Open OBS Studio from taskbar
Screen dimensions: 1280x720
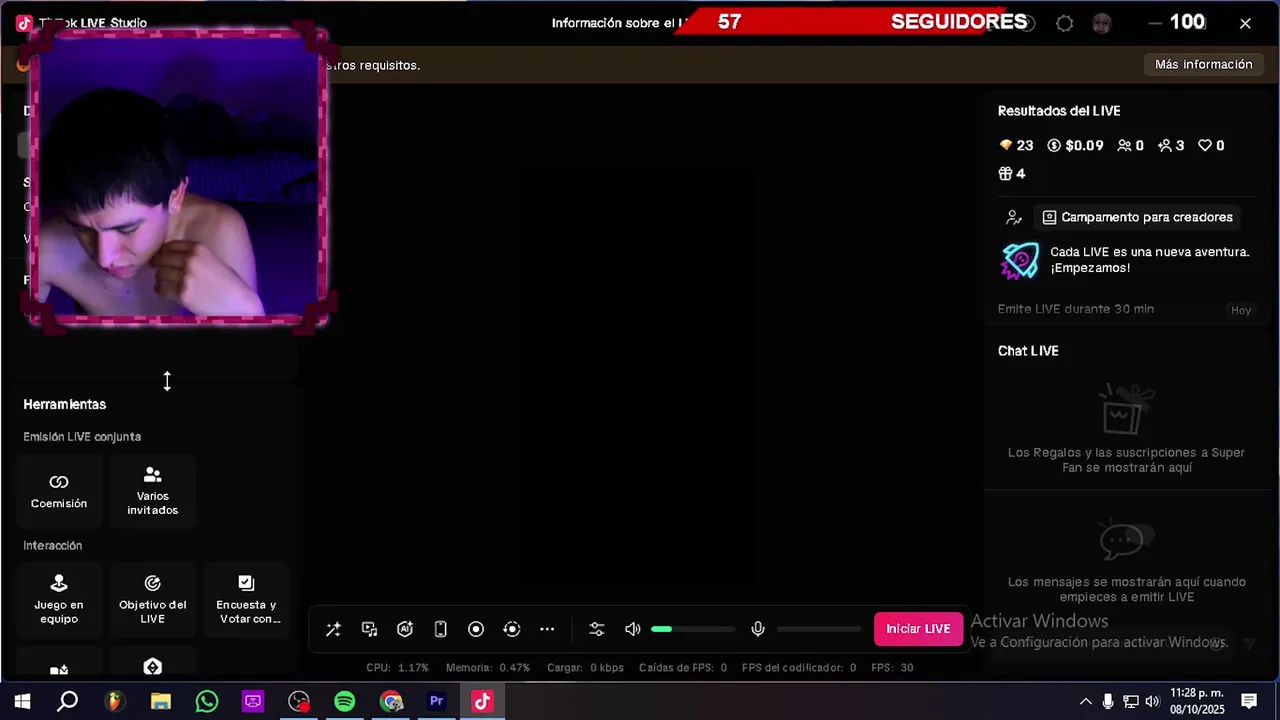(x=299, y=702)
